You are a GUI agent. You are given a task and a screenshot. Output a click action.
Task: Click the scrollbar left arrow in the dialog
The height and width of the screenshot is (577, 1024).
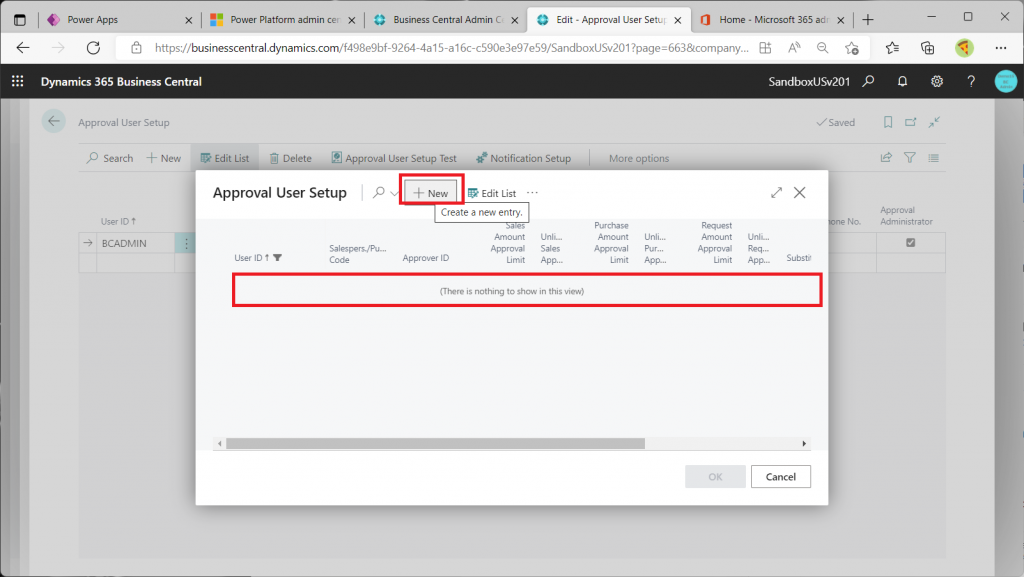pos(219,444)
